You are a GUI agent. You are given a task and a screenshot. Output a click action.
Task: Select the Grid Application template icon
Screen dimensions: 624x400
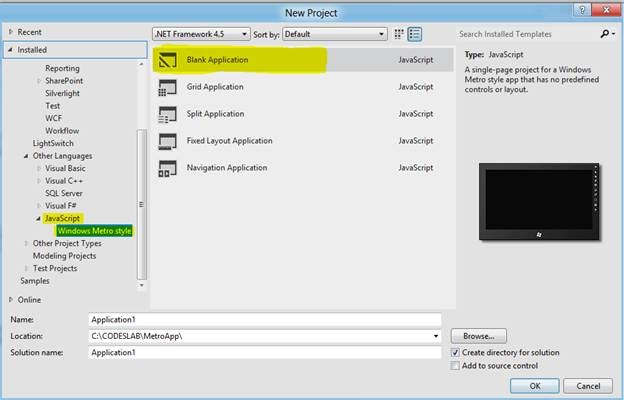(167, 87)
